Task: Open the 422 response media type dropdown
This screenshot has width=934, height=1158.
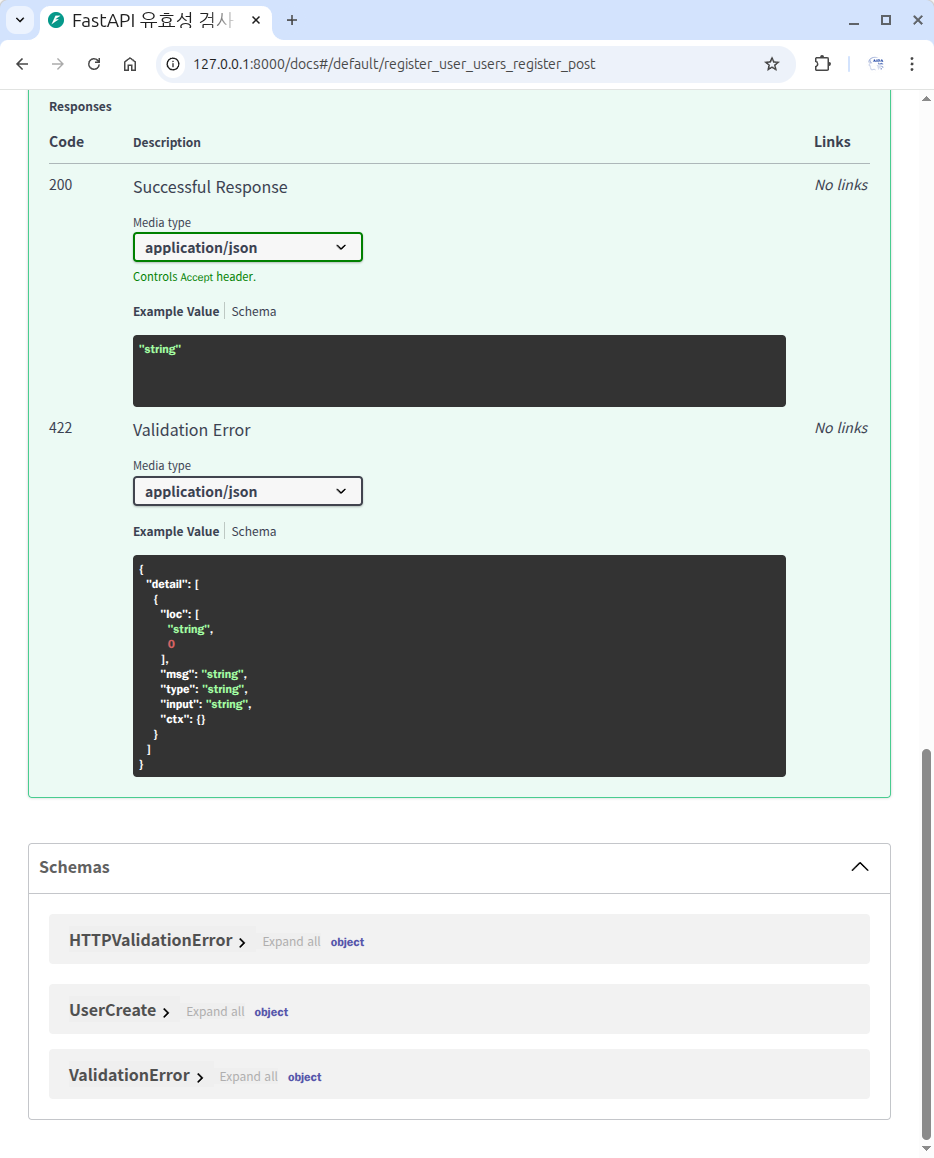Action: click(247, 491)
